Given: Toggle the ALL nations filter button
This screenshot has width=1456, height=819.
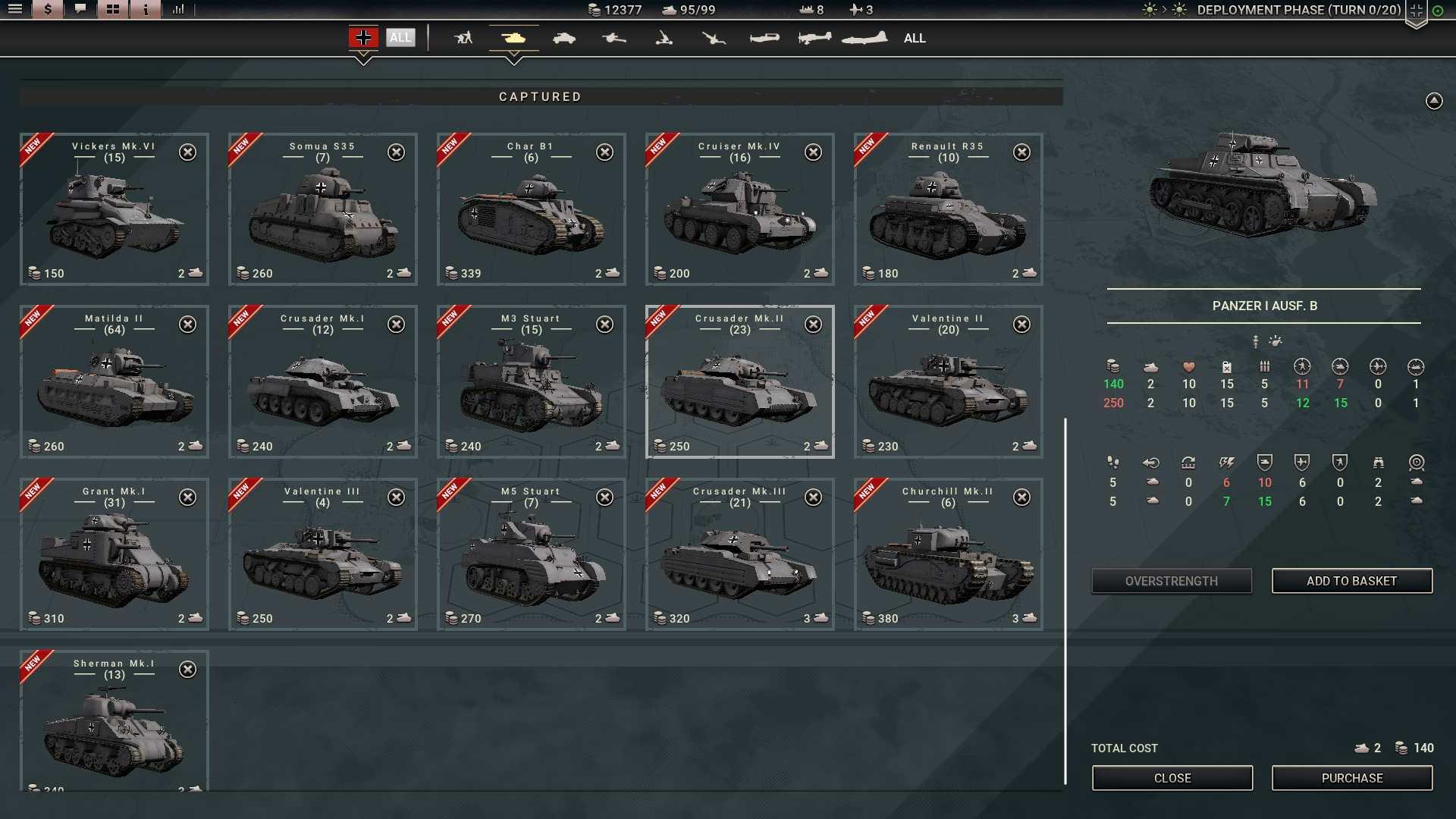Looking at the screenshot, I should coord(400,37).
